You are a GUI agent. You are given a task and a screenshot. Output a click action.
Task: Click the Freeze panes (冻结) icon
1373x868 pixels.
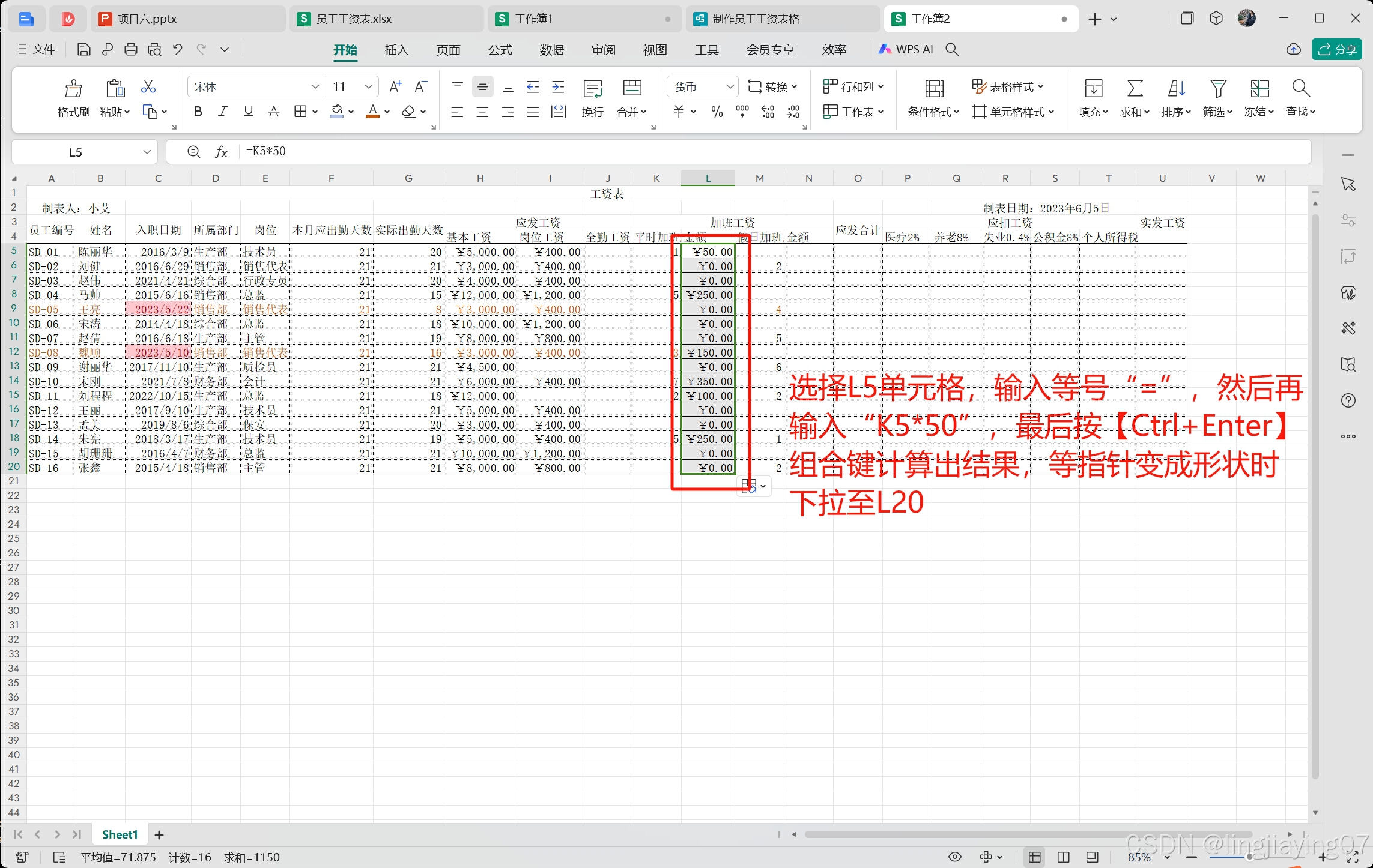(x=1259, y=89)
